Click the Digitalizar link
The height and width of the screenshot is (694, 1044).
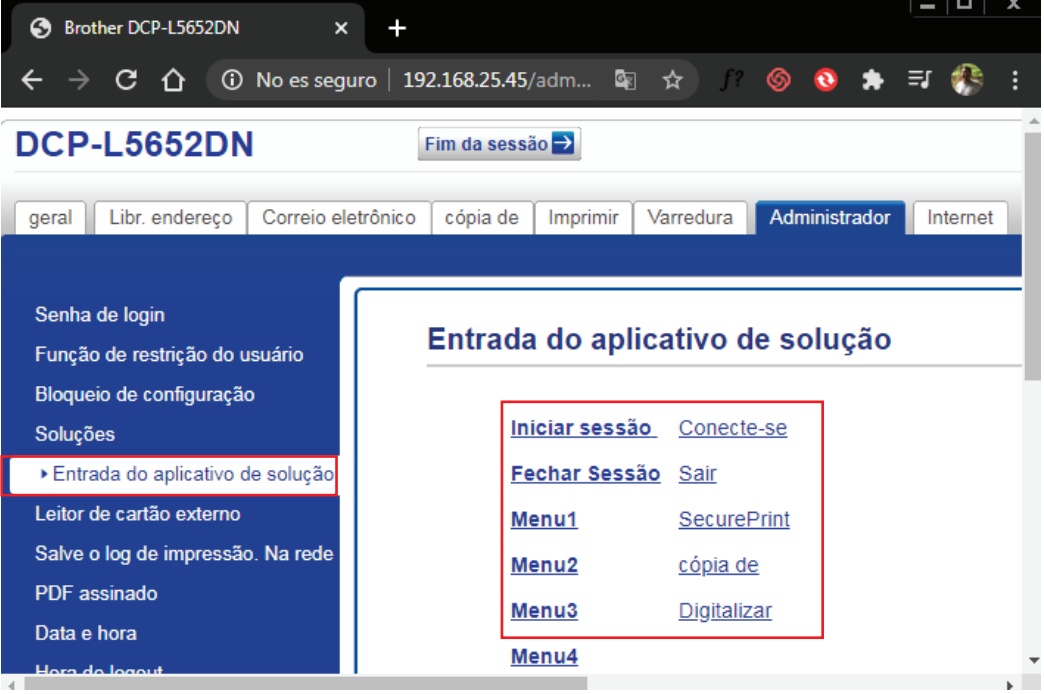[x=724, y=611]
